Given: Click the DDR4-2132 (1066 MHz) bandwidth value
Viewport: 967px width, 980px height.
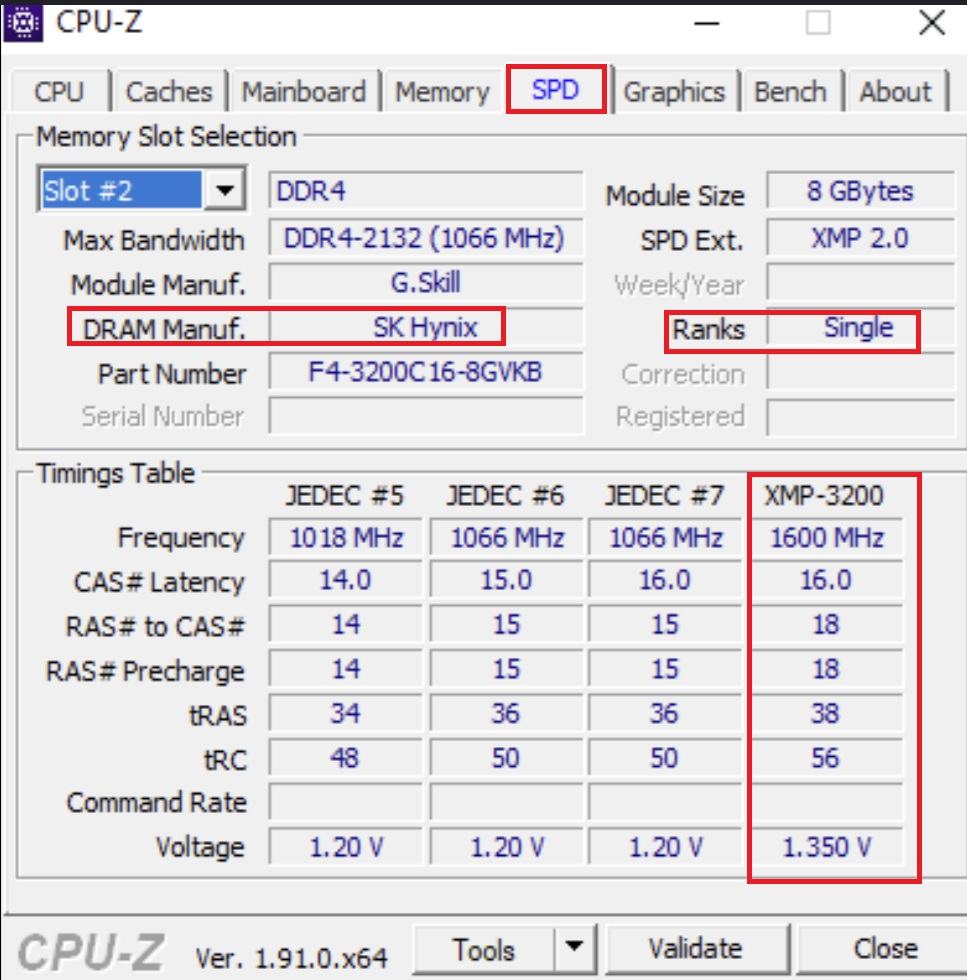Looking at the screenshot, I should pyautogui.click(x=426, y=238).
